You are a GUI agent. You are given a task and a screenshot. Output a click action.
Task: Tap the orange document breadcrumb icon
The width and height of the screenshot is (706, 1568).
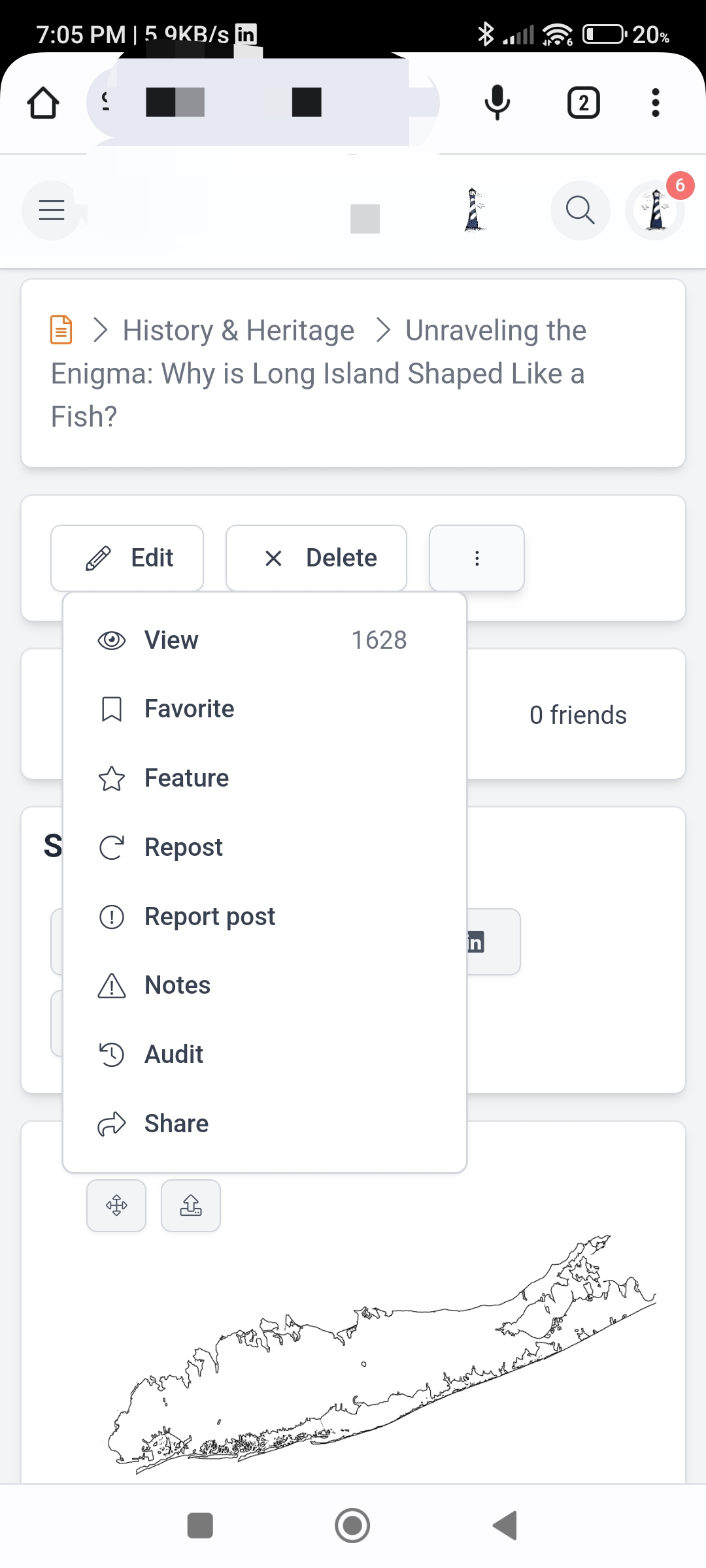61,330
